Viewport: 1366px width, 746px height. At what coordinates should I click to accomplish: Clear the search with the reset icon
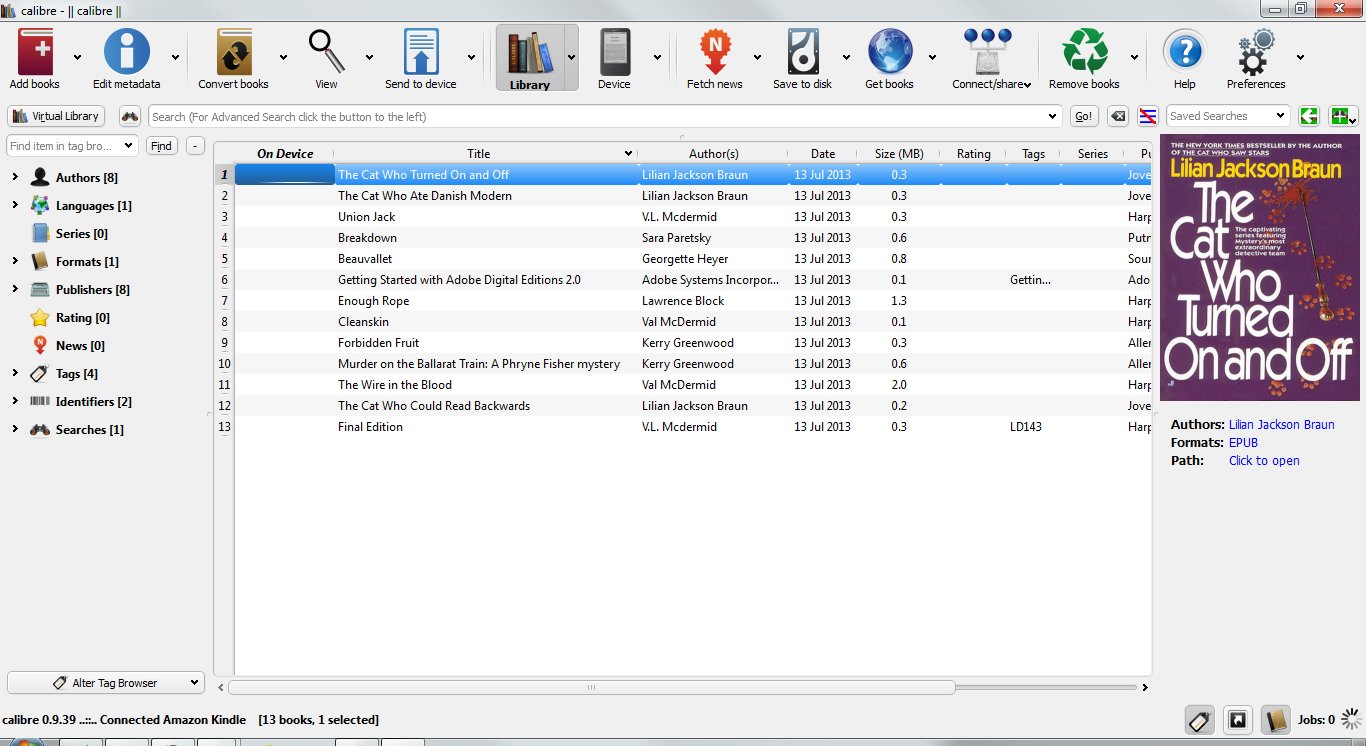pos(1119,116)
